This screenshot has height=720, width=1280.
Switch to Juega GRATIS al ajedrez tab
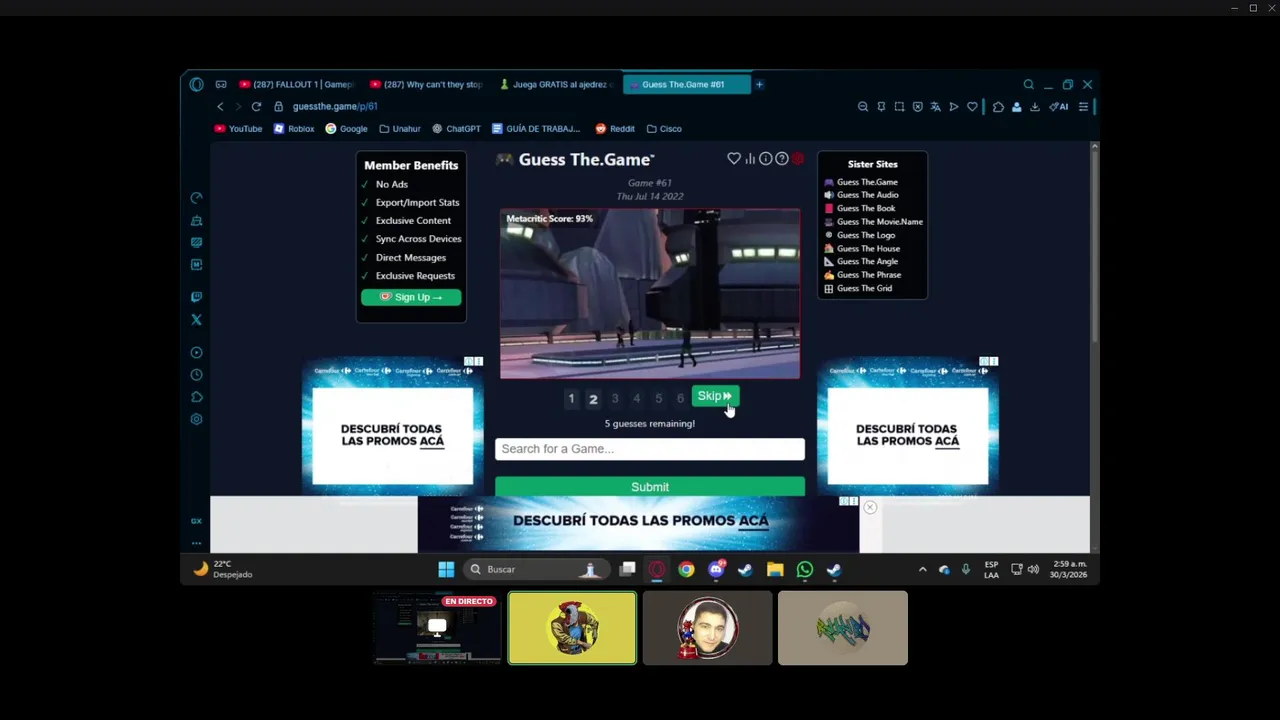pos(556,84)
